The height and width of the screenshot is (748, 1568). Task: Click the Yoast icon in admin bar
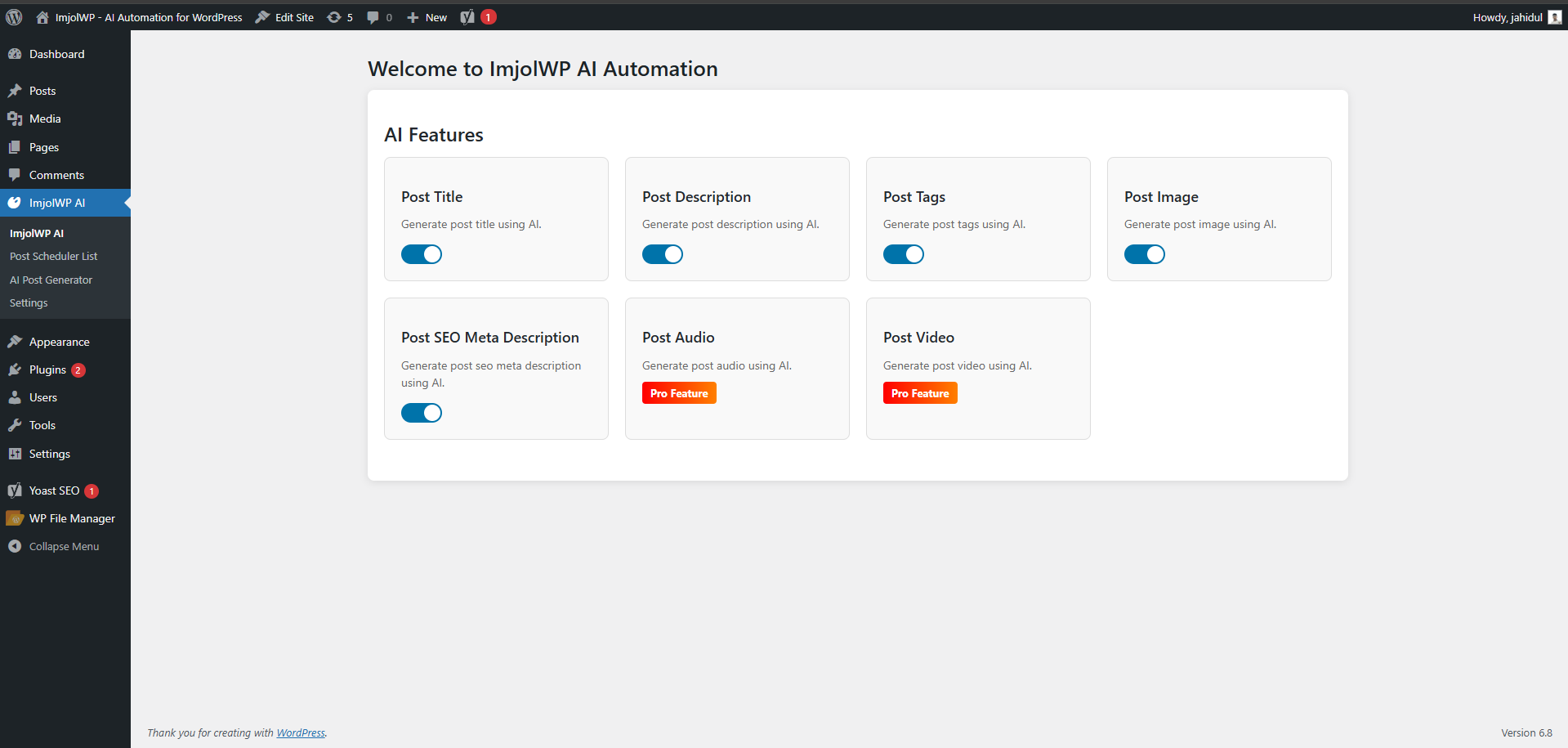click(x=467, y=17)
